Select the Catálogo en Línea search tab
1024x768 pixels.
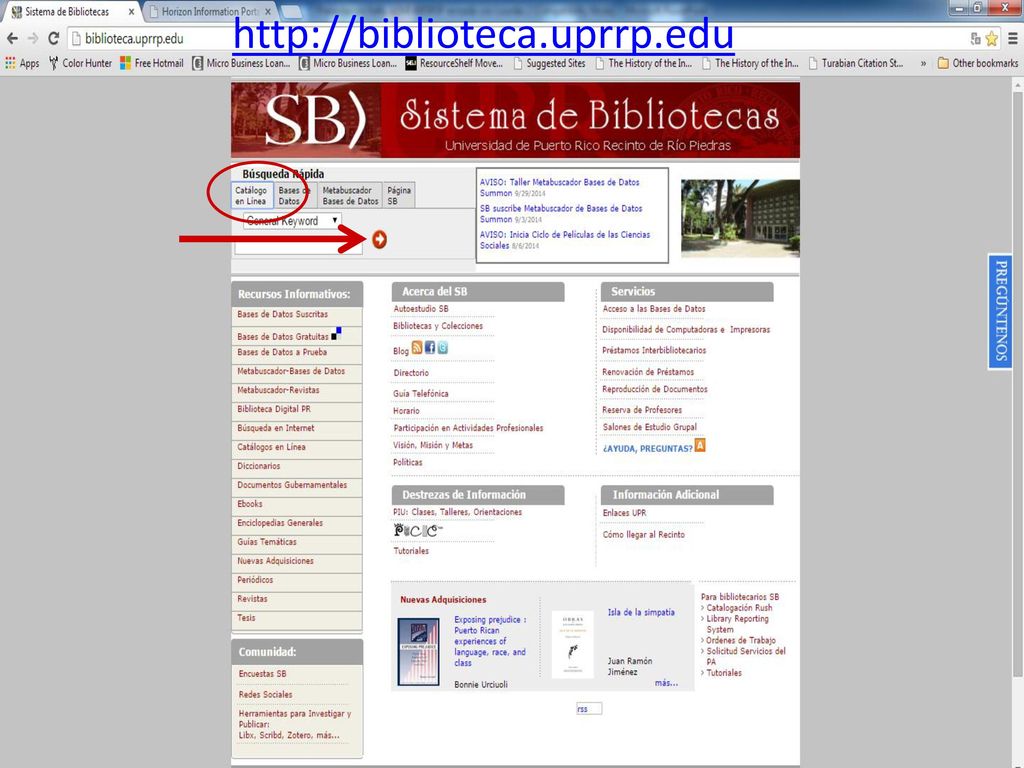coord(251,196)
